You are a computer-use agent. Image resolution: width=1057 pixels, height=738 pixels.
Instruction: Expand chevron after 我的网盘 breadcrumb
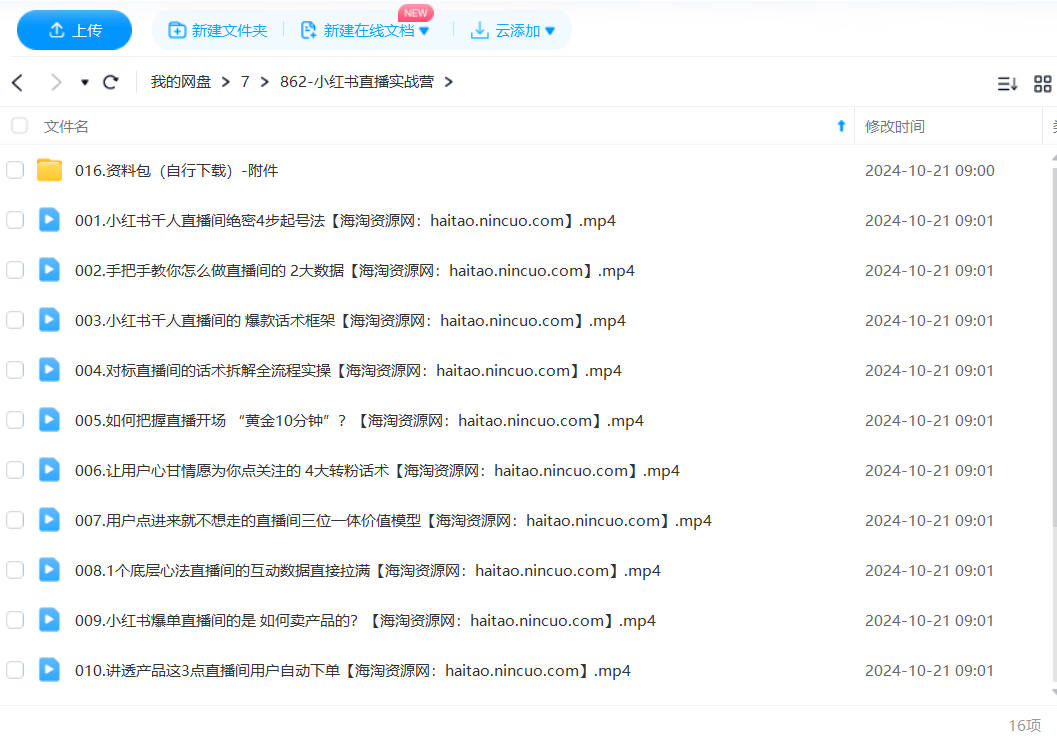pyautogui.click(x=226, y=82)
